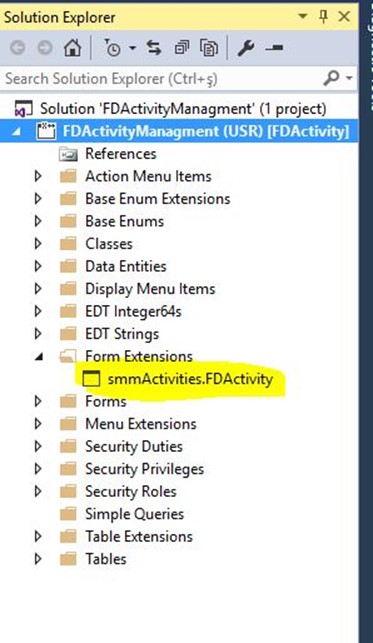Select Solution 'FDActivityManagment' root node

(183, 109)
